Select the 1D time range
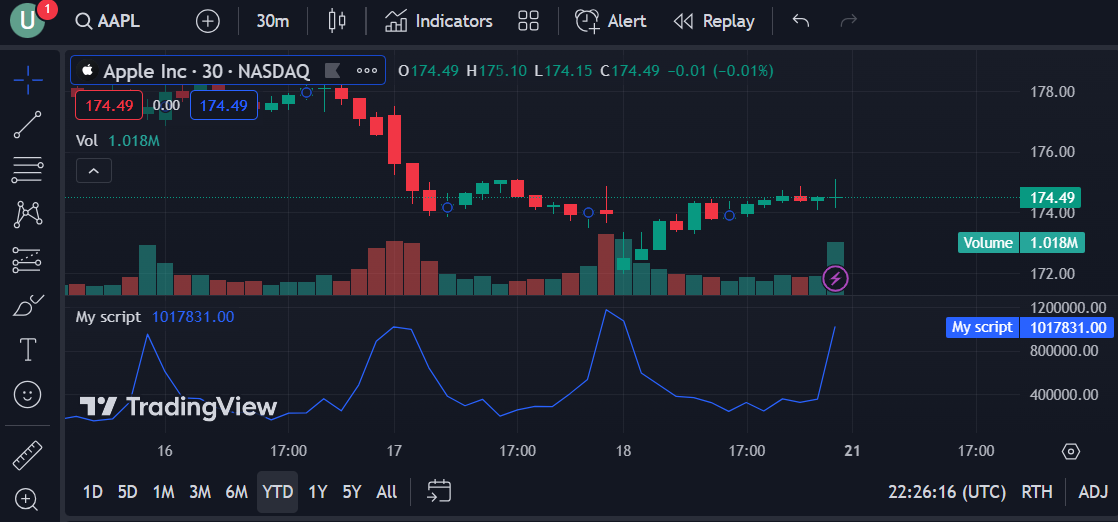The height and width of the screenshot is (522, 1118). [93, 491]
